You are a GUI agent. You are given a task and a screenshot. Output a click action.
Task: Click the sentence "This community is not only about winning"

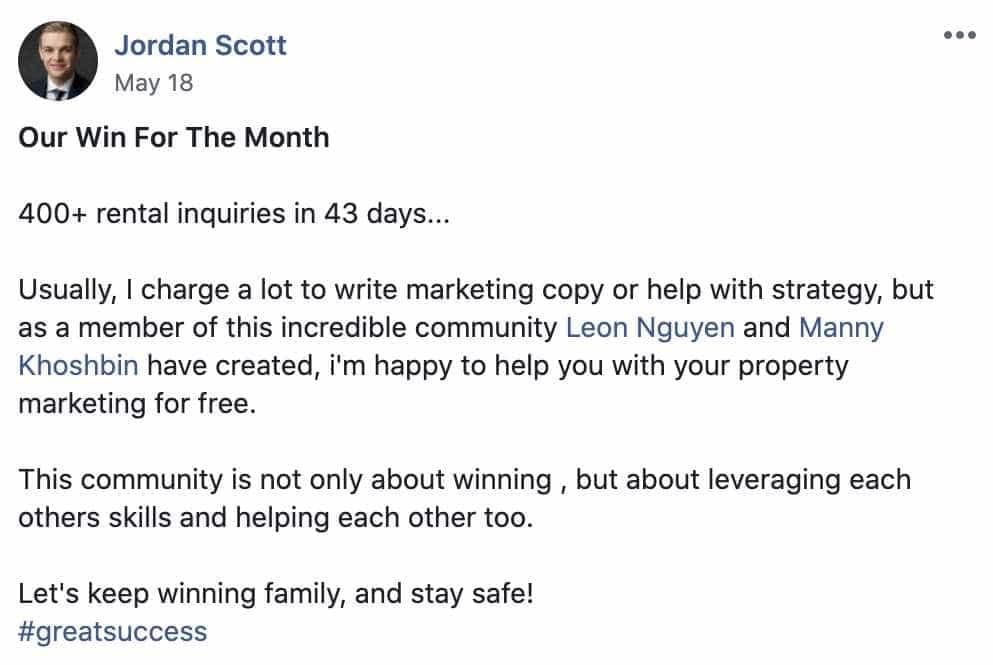point(285,480)
